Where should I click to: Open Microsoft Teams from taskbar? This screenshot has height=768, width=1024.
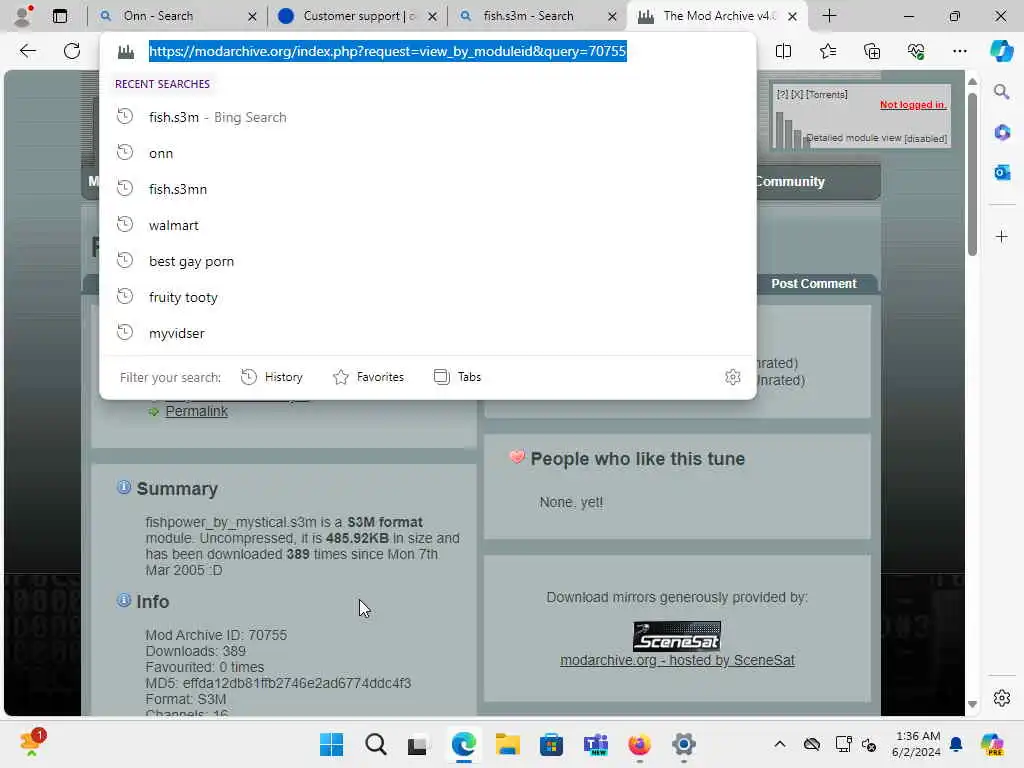[596, 744]
